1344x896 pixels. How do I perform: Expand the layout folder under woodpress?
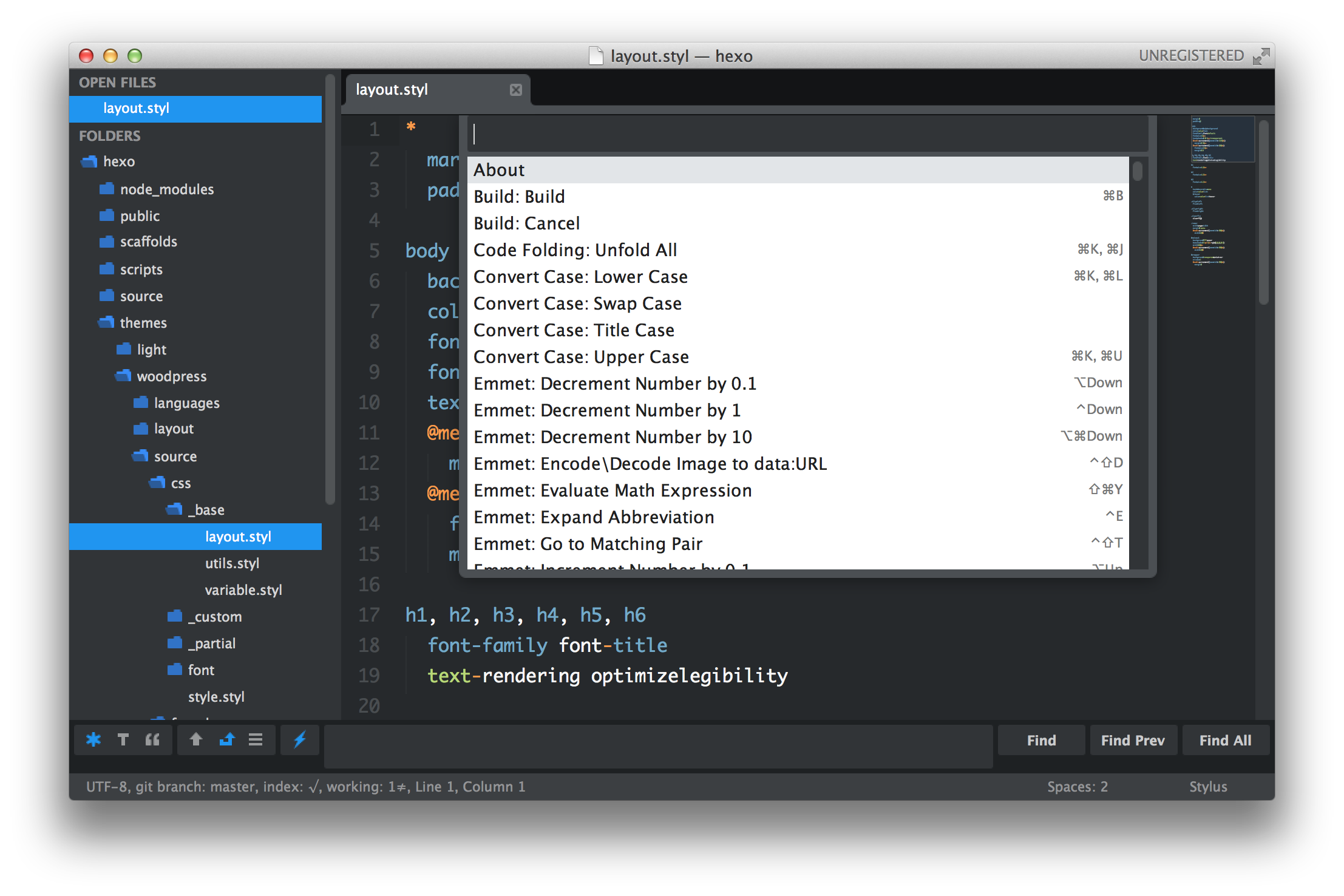(141, 429)
